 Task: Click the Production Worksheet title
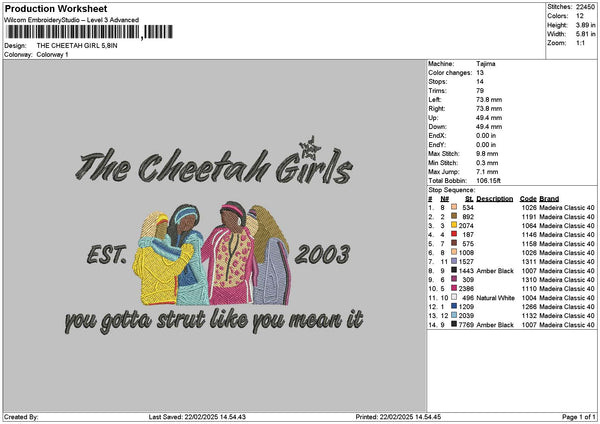tap(56, 8)
